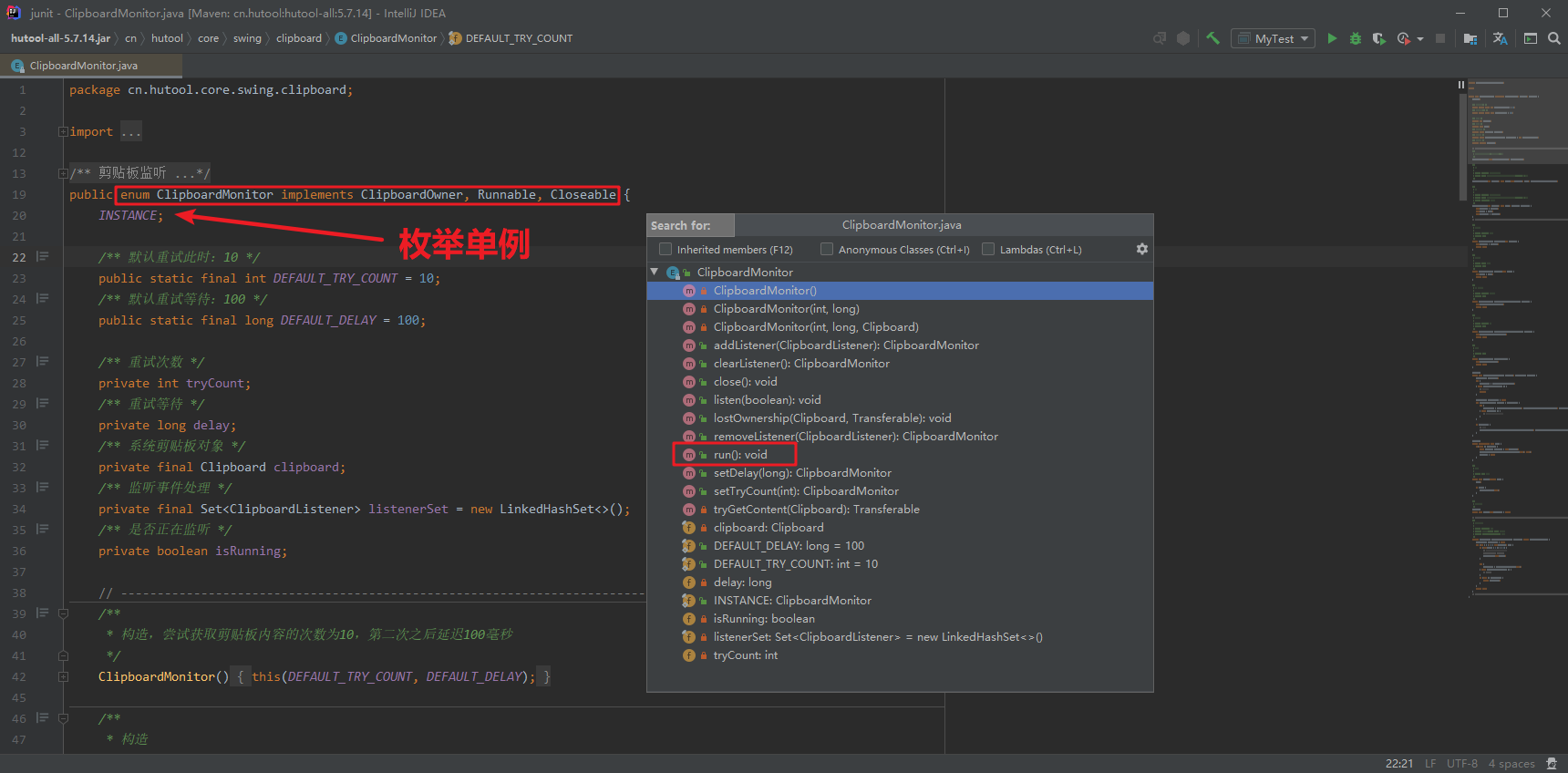Enable Anonymous Classes checkbox
Image resolution: width=1568 pixels, height=773 pixels.
click(x=827, y=249)
